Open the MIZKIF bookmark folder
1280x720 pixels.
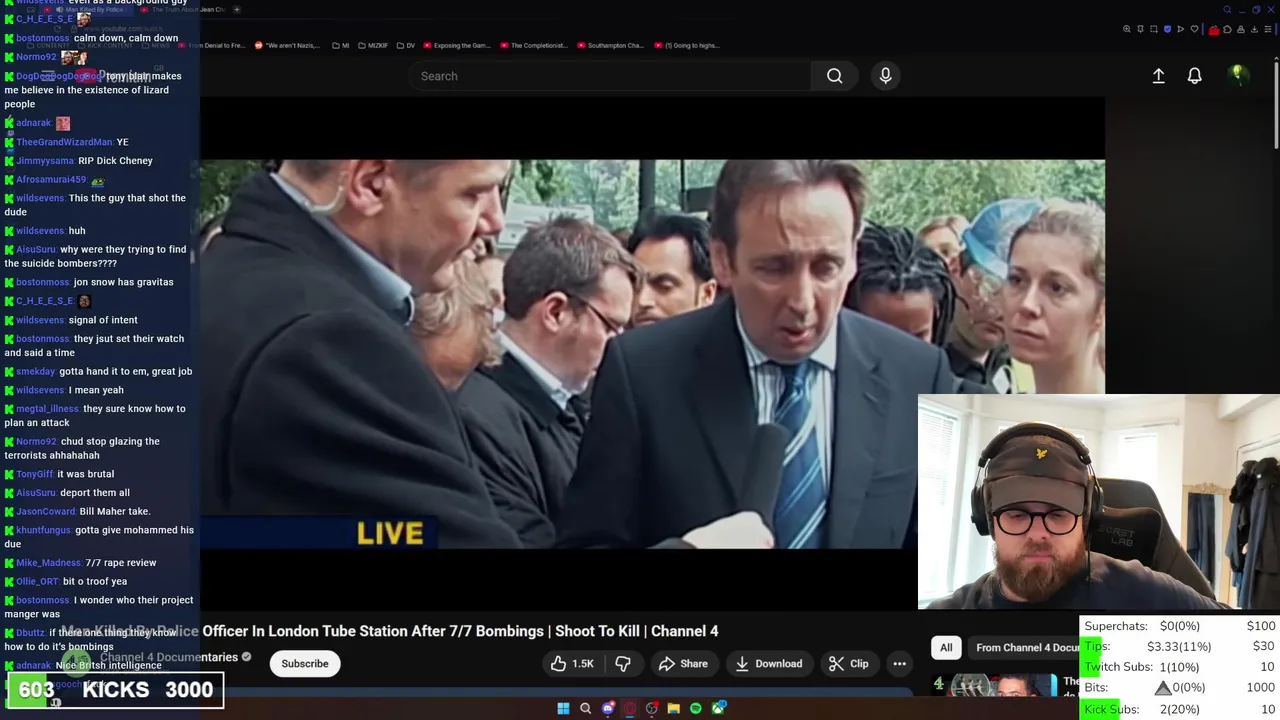pos(373,45)
